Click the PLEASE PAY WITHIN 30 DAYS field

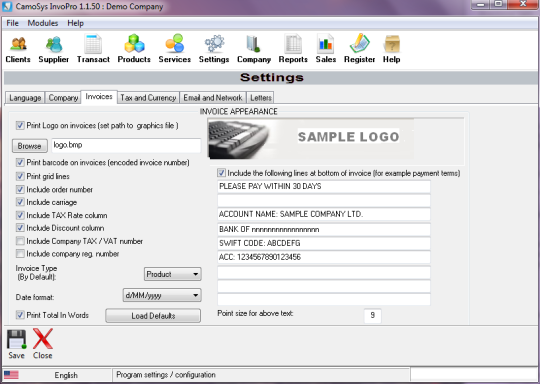(x=324, y=186)
